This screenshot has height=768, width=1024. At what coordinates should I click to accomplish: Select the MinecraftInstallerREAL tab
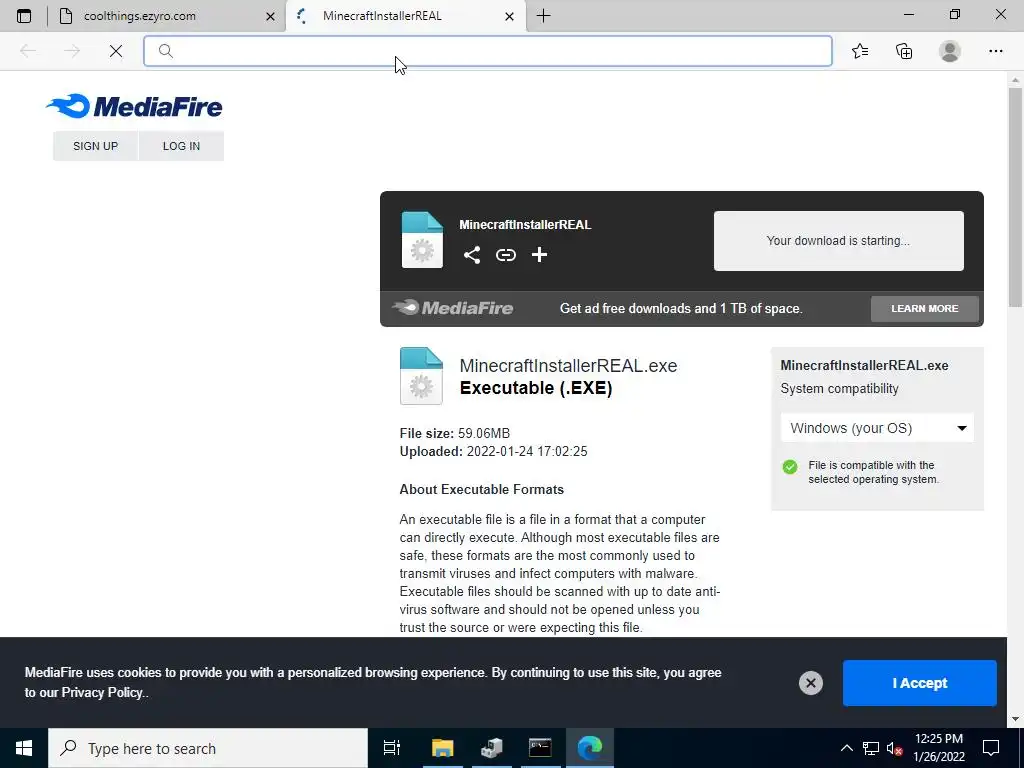(405, 16)
